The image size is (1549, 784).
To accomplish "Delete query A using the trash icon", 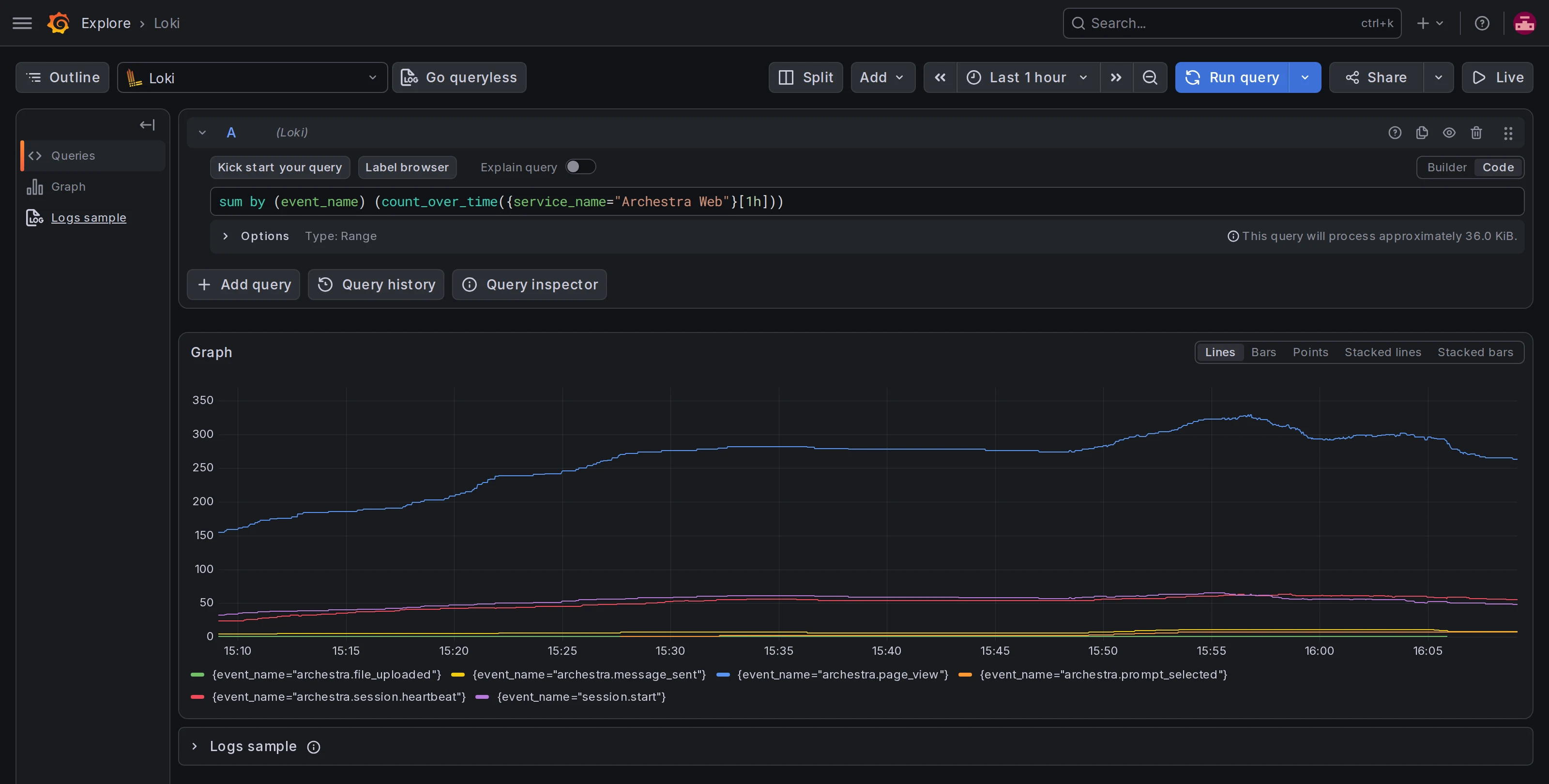I will point(1476,133).
